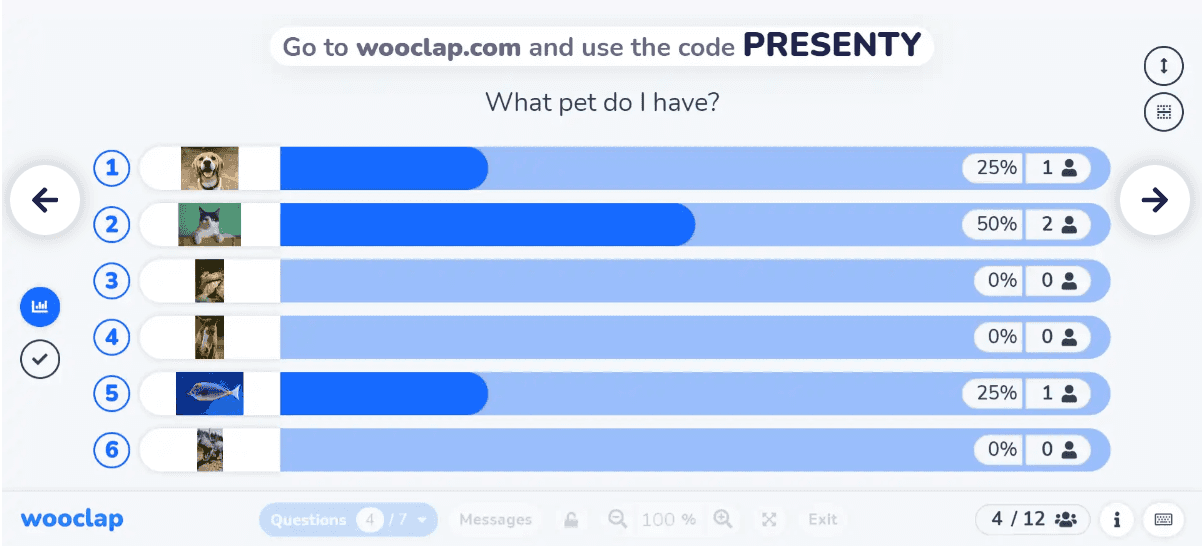Toggle the lock icon in bottom toolbar
This screenshot has height=546, width=1204.
point(571,519)
